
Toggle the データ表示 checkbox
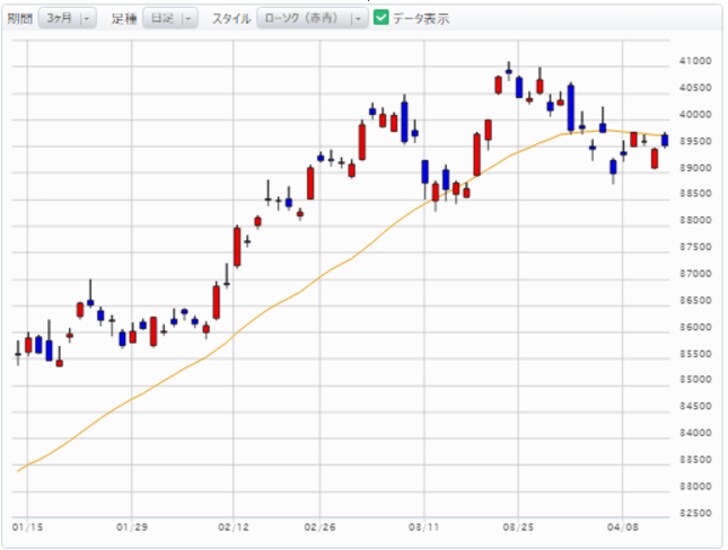pyautogui.click(x=381, y=18)
